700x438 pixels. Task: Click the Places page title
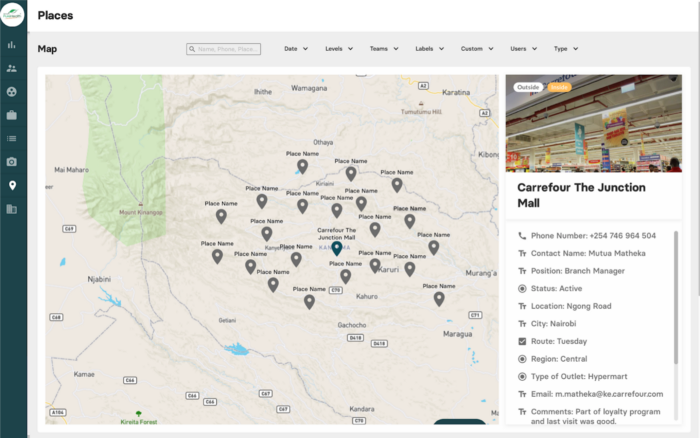pyautogui.click(x=55, y=15)
